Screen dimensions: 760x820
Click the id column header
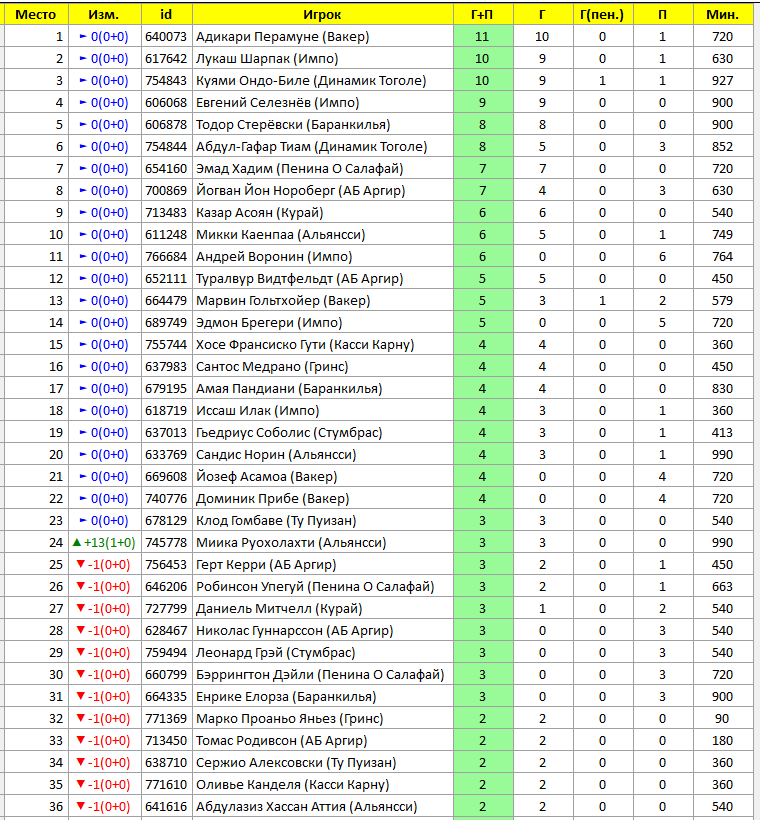tap(166, 15)
